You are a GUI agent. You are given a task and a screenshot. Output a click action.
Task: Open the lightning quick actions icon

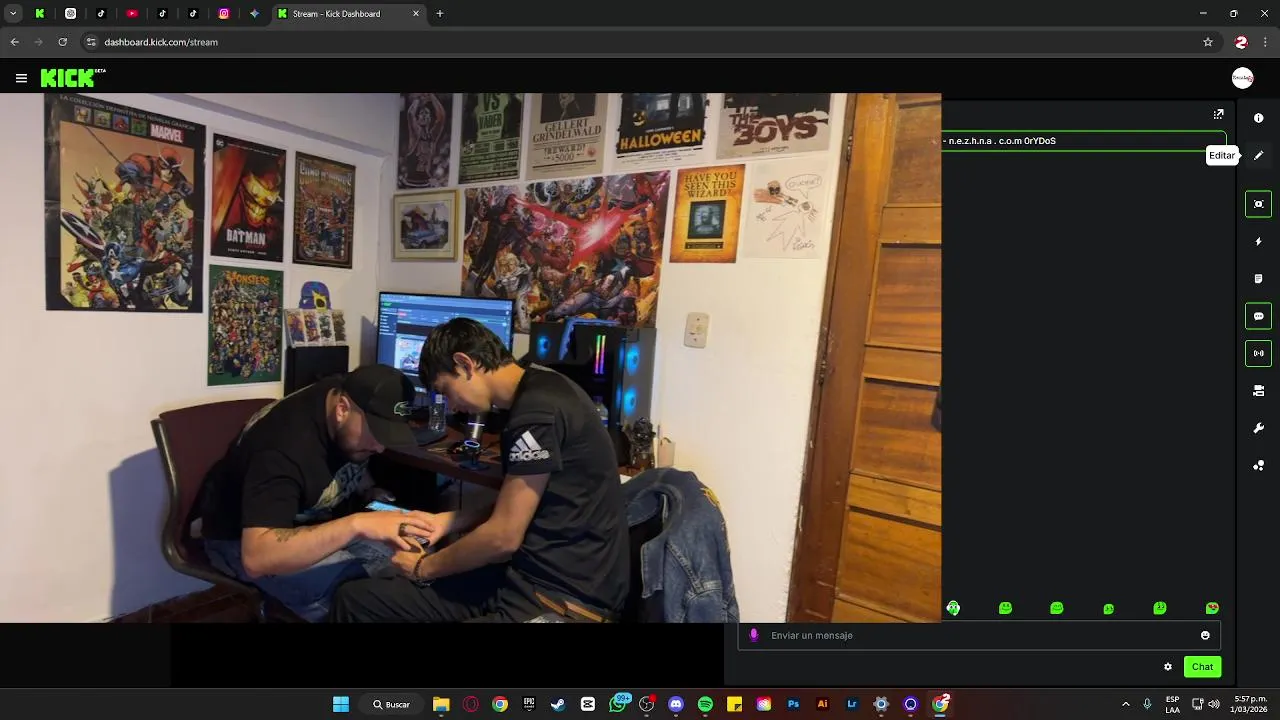tap(1258, 241)
